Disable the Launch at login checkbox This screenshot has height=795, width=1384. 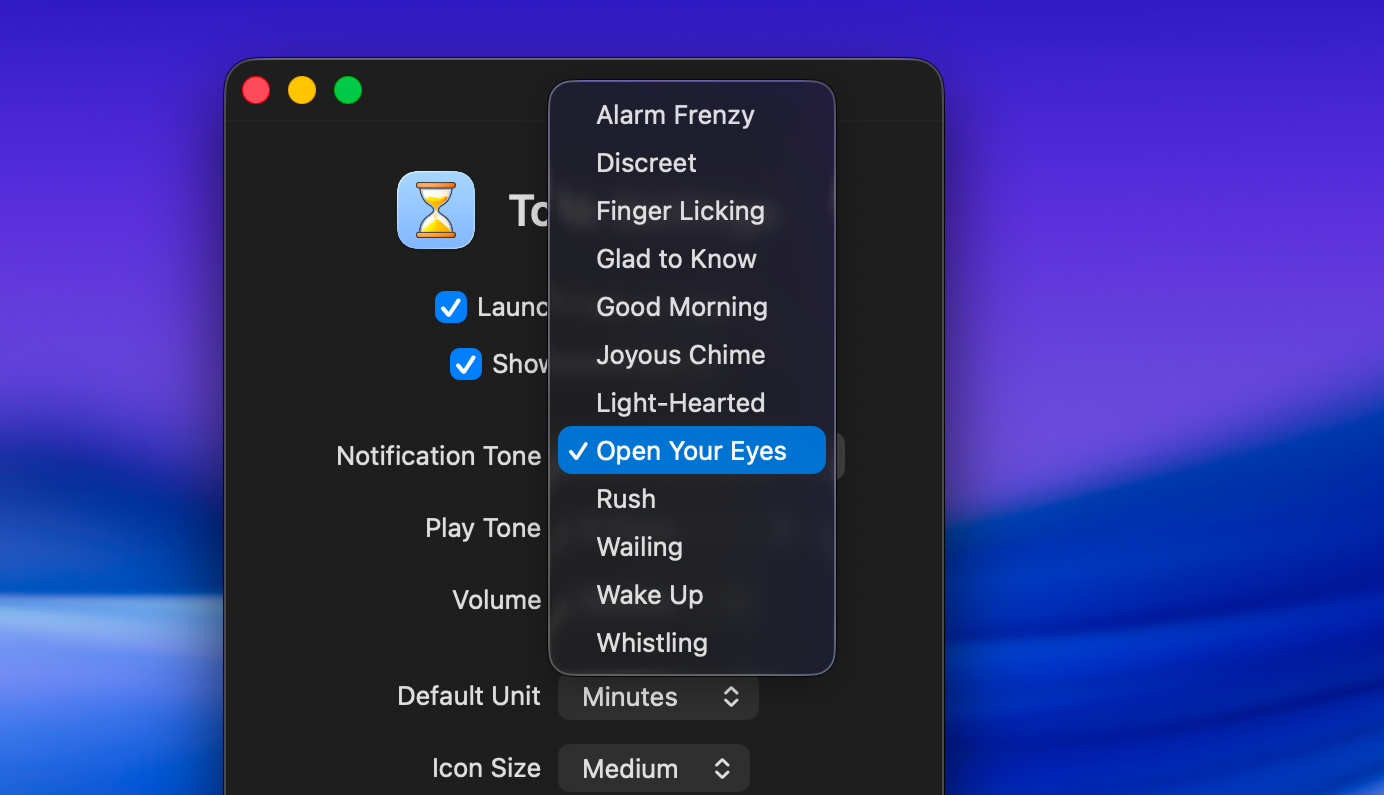pyautogui.click(x=451, y=307)
